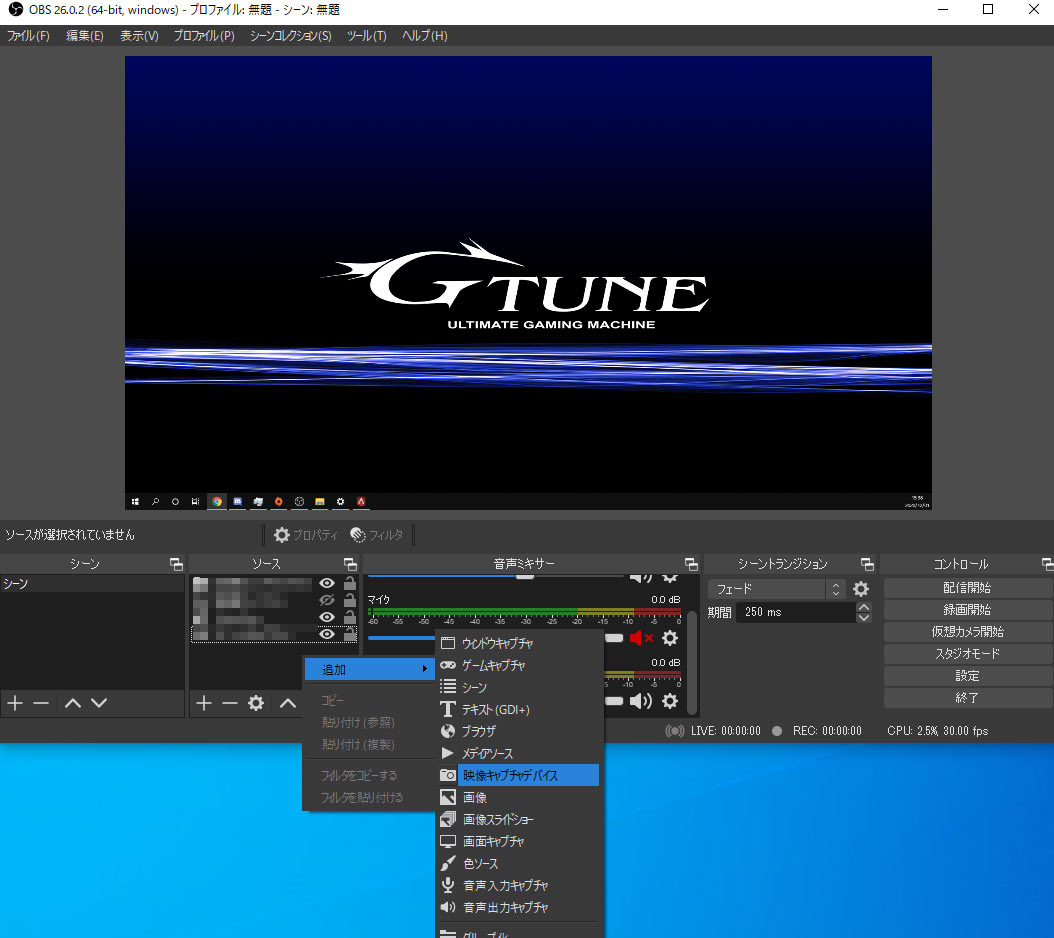Open the ツール(T) menu
The image size is (1054, 938).
[366, 36]
